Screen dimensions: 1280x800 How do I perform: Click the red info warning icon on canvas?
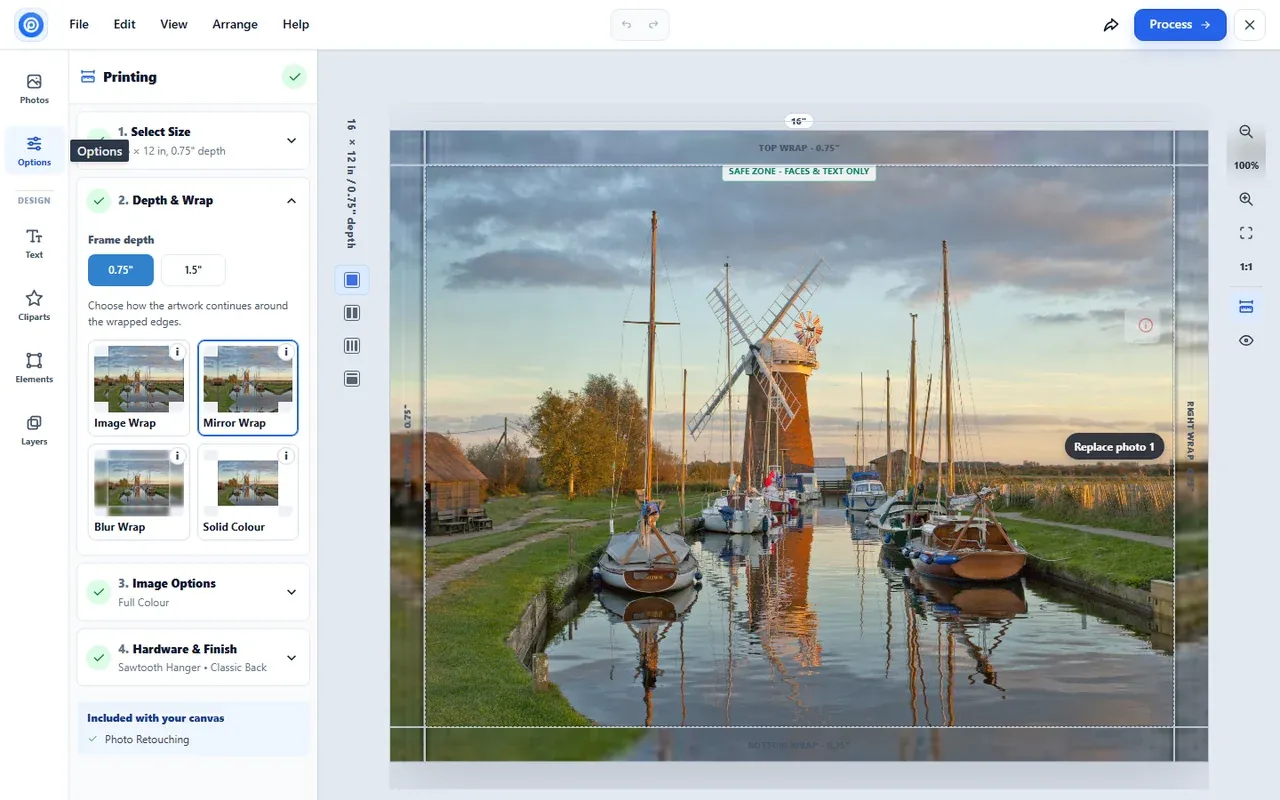1145,325
